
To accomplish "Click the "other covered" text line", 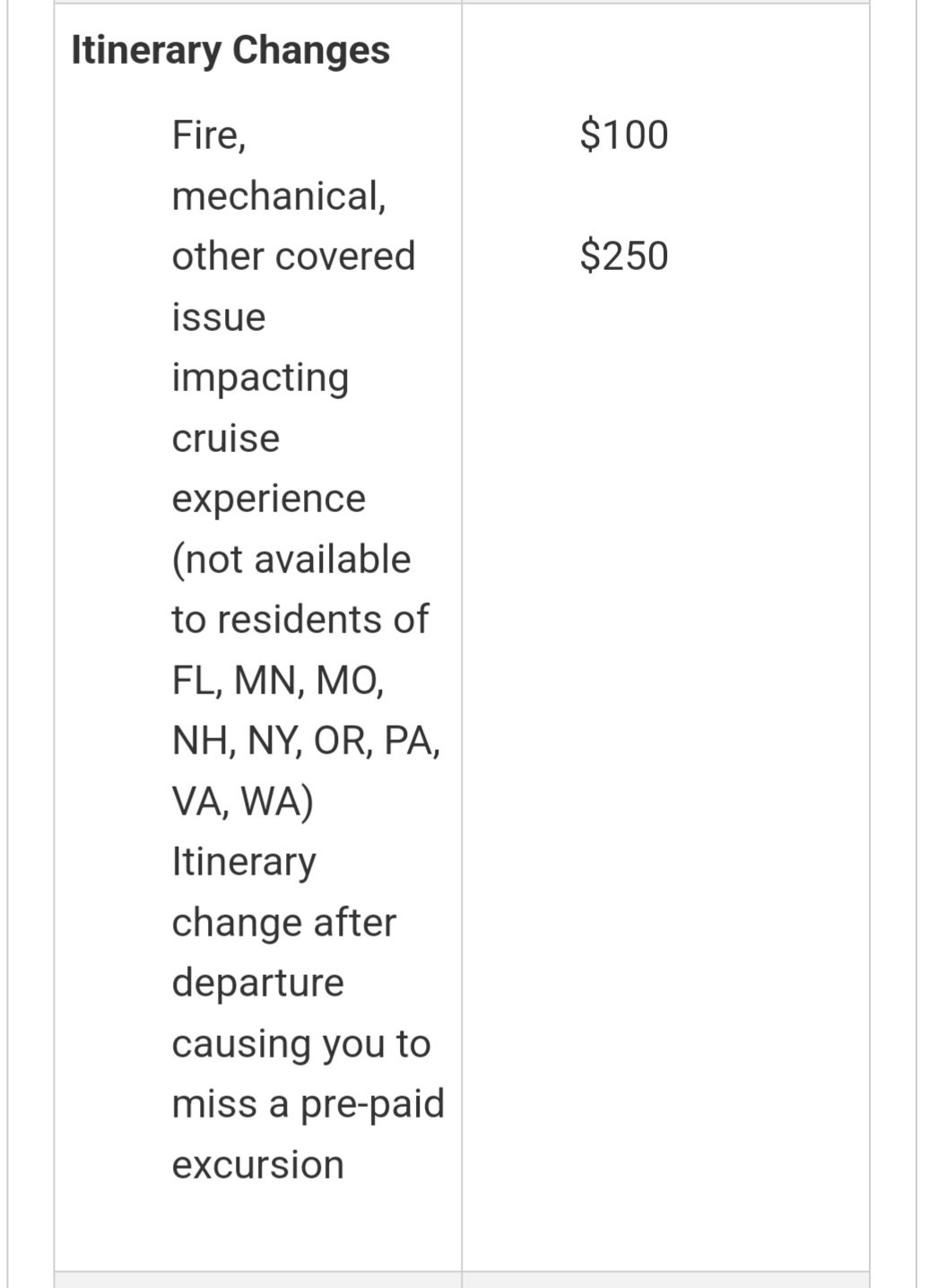I will click(293, 256).
